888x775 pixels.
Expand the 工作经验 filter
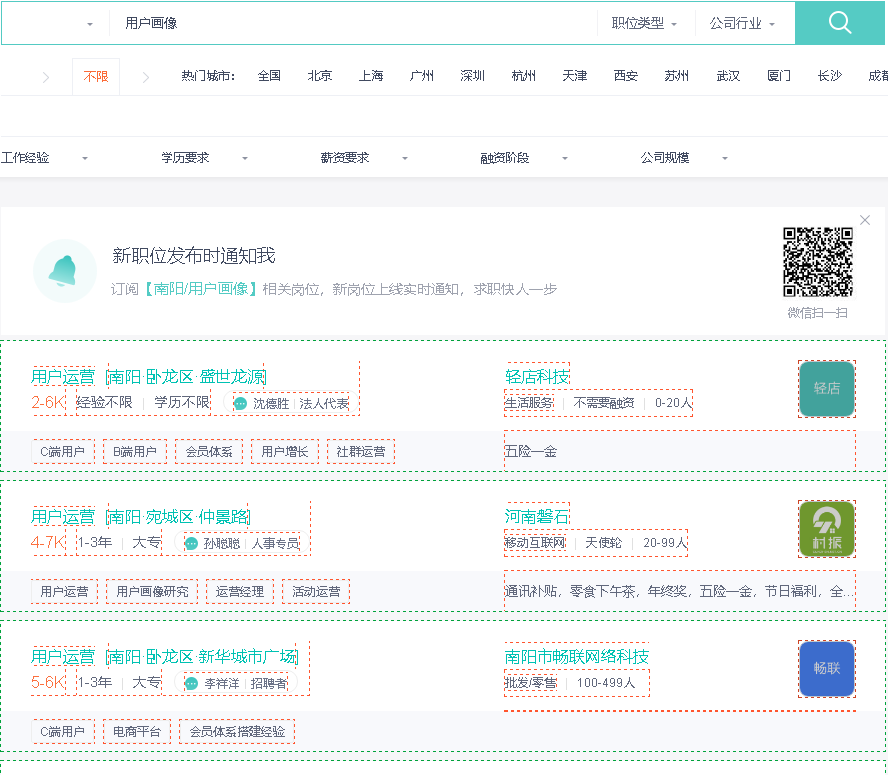click(x=44, y=157)
